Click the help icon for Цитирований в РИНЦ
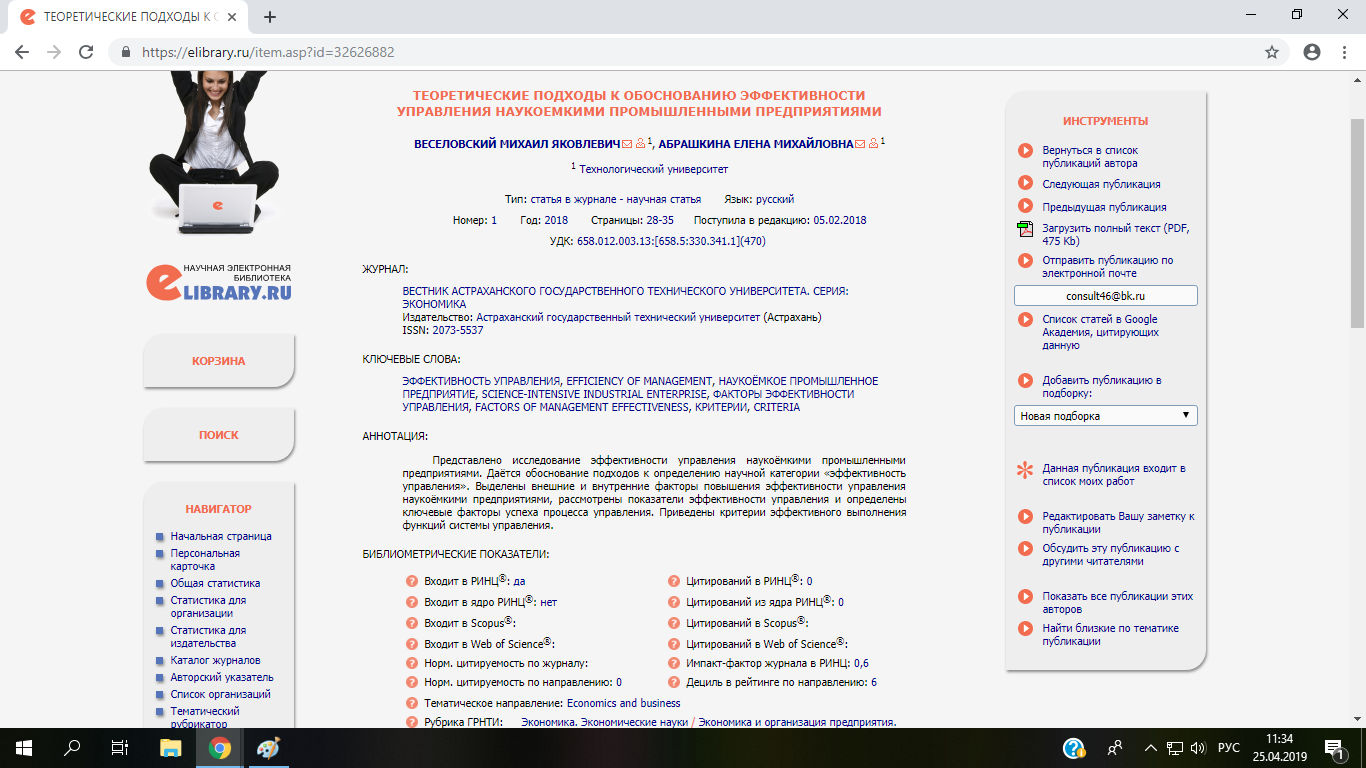Image resolution: width=1366 pixels, height=768 pixels. pyautogui.click(x=674, y=581)
